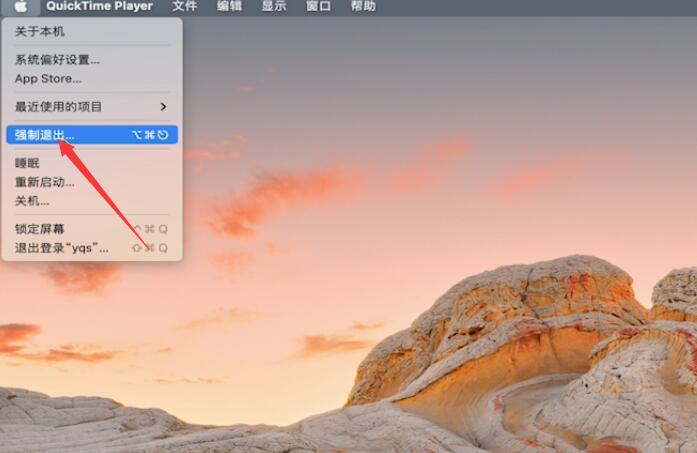Select 锁定屏幕 in the Apple menu
The width and height of the screenshot is (697, 453).
40,229
